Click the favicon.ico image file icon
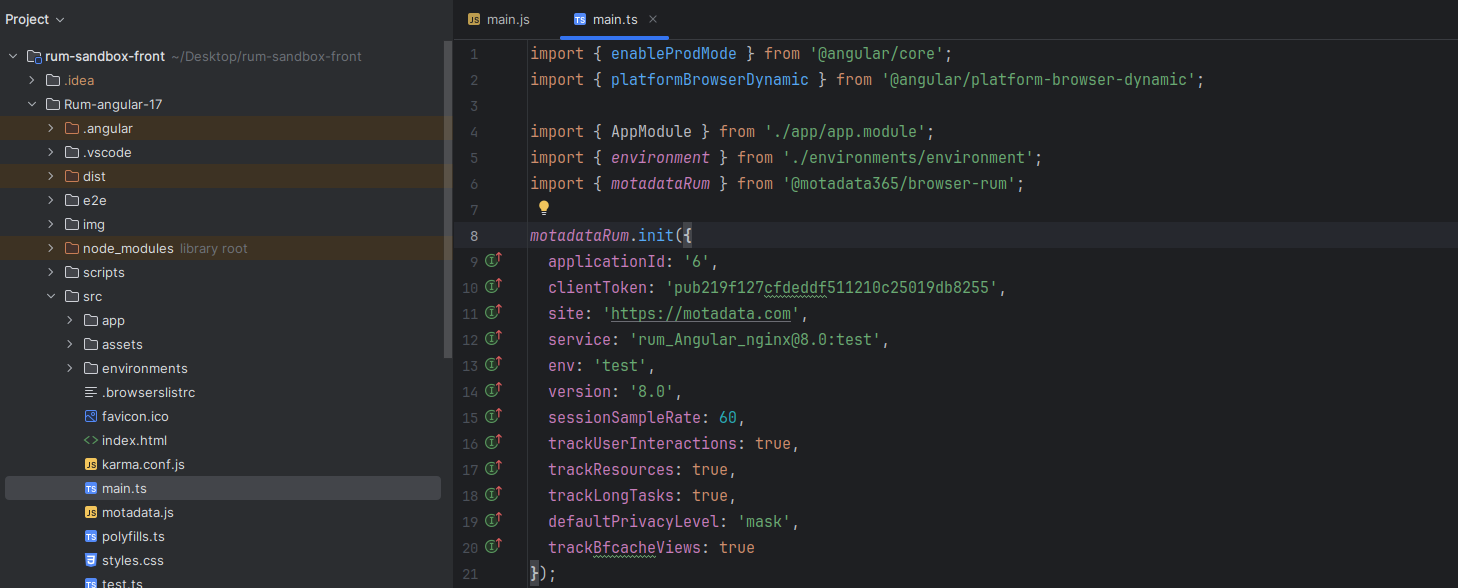This screenshot has height=588, width=1458. coord(91,416)
